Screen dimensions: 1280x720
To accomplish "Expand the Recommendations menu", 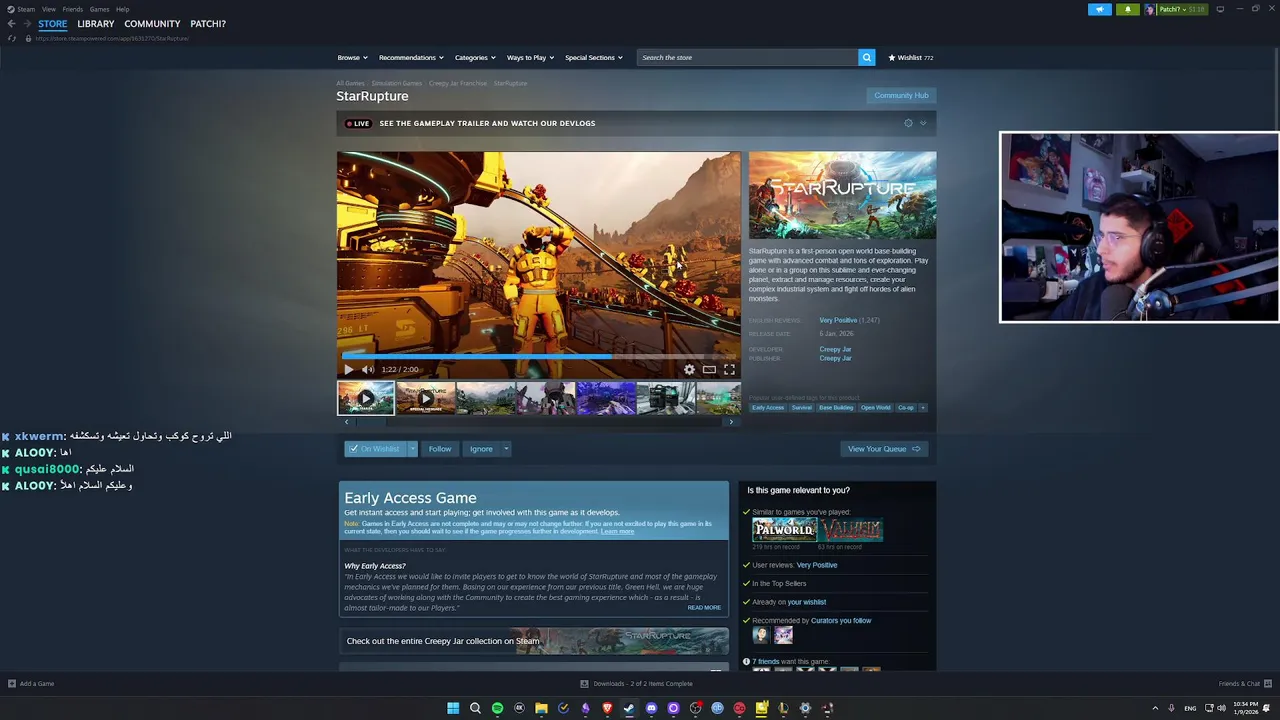I will [411, 57].
